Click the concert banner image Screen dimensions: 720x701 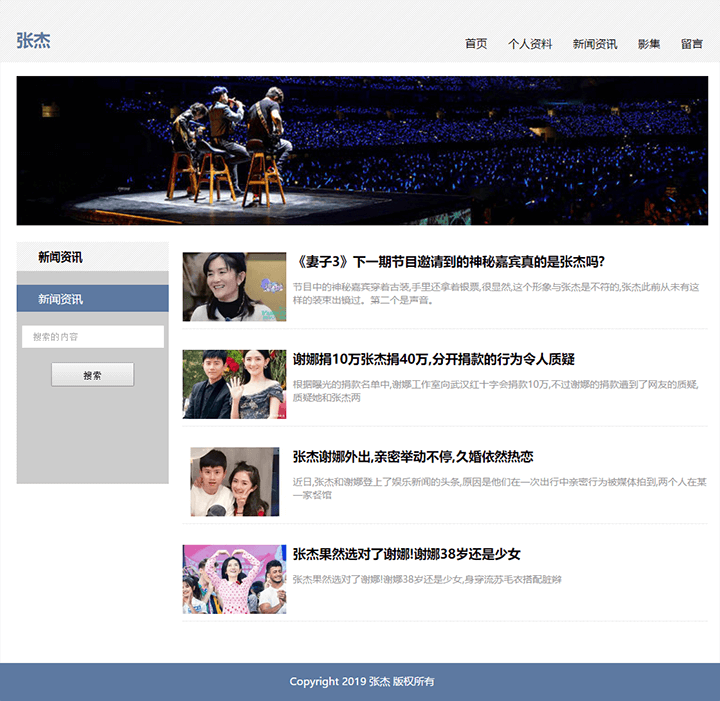362,151
